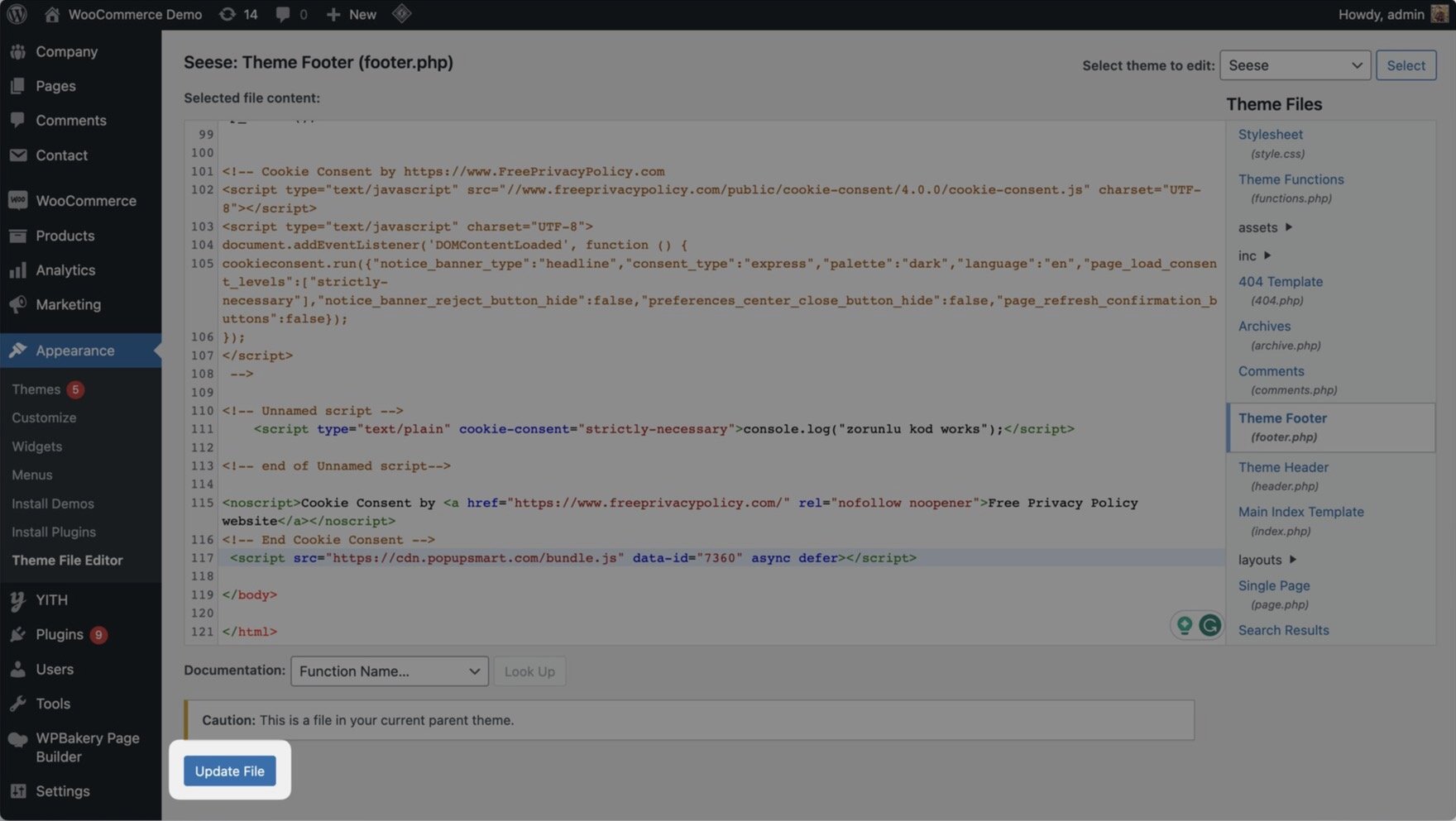
Task: Click the YITH sidebar icon
Action: pyautogui.click(x=17, y=600)
